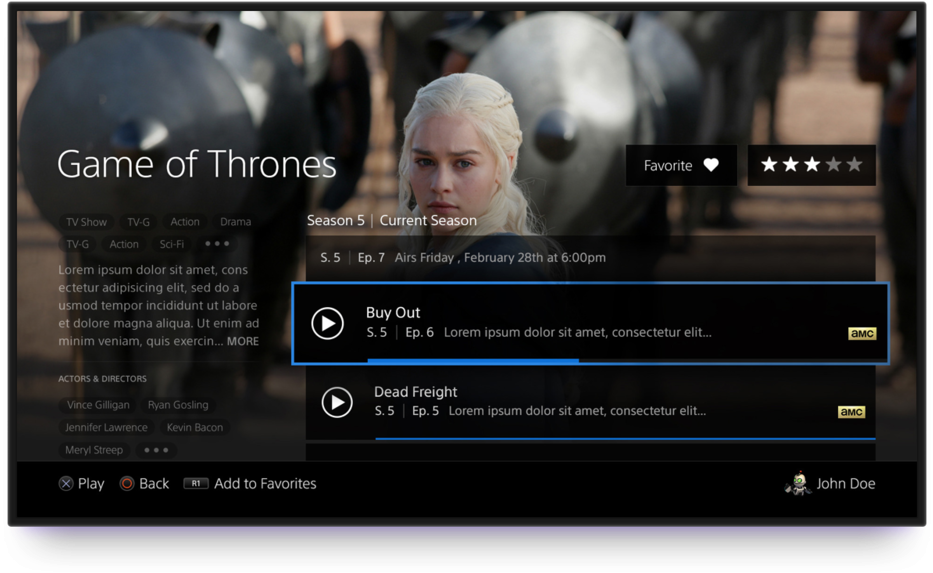Click the Play label in bottom bar
The width and height of the screenshot is (933, 573).
click(91, 484)
